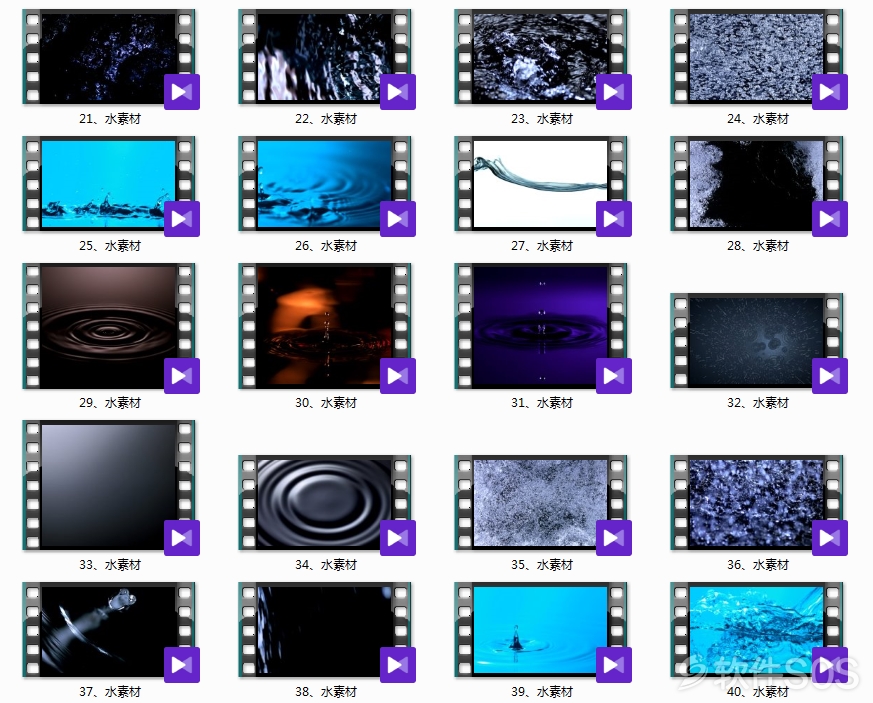Screen dimensions: 873x703
Task: Open the foam texture thumbnail 35、水素材
Action: coord(541,503)
